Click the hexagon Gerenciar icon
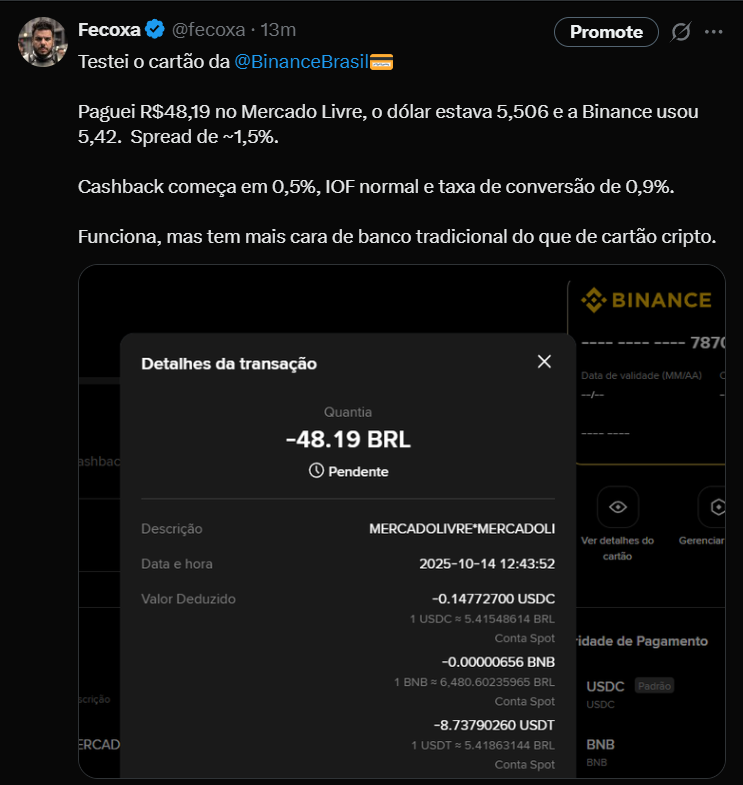Viewport: 743px width, 785px height. pos(717,508)
